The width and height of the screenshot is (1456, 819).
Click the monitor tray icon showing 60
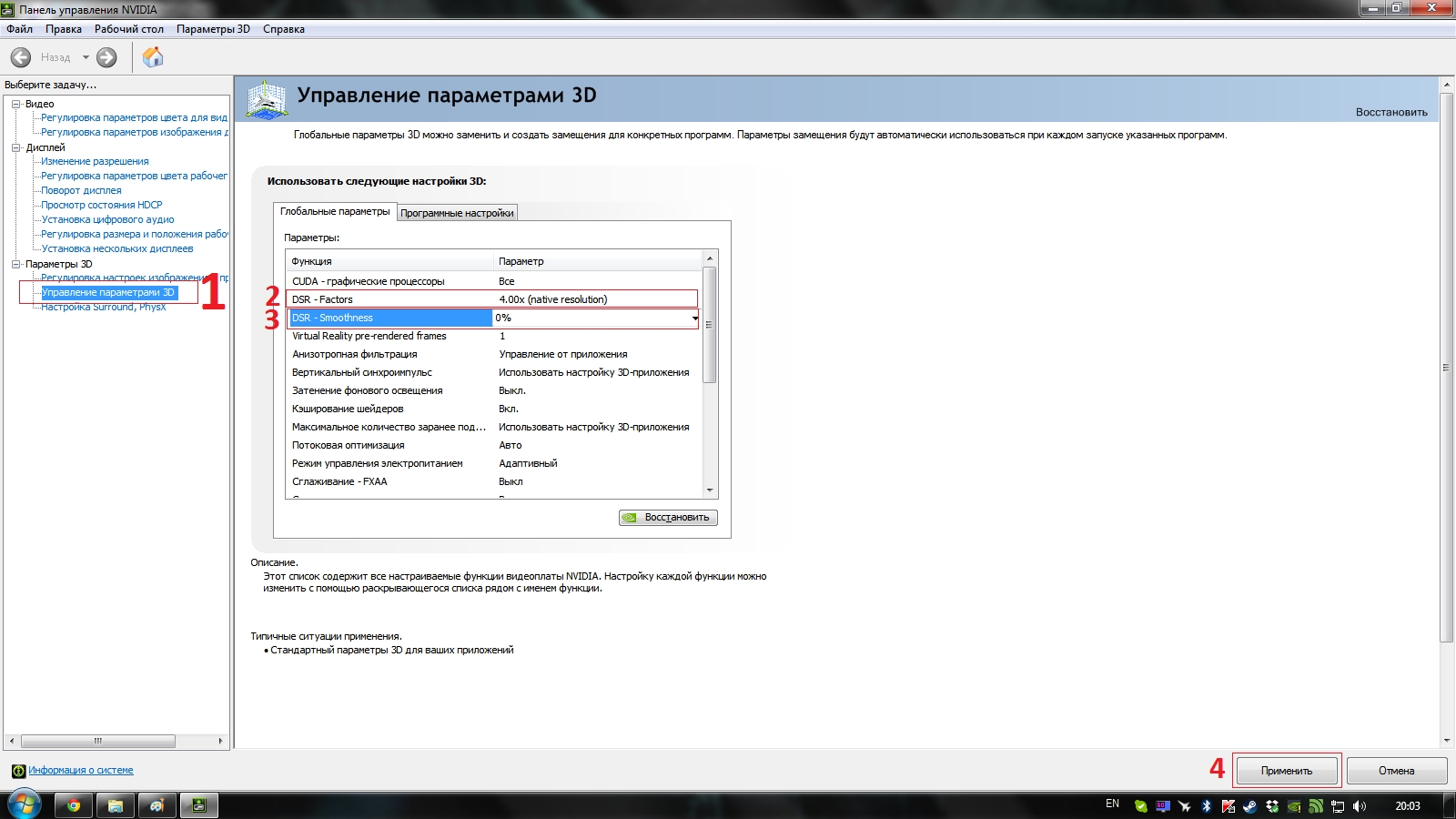[x=1163, y=806]
